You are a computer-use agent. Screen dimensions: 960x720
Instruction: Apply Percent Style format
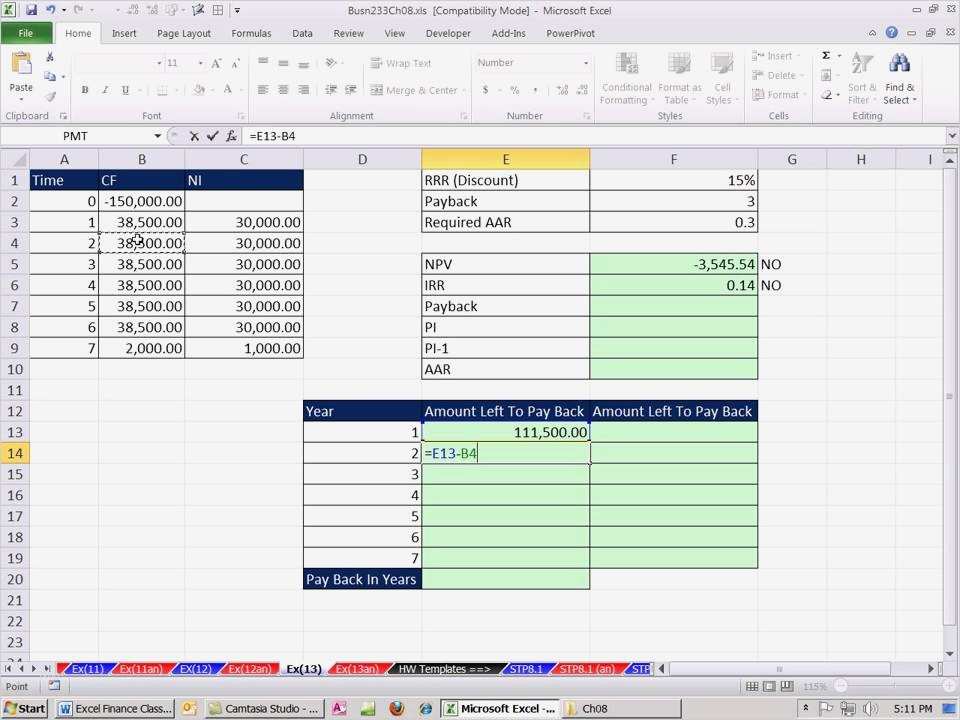click(x=515, y=90)
